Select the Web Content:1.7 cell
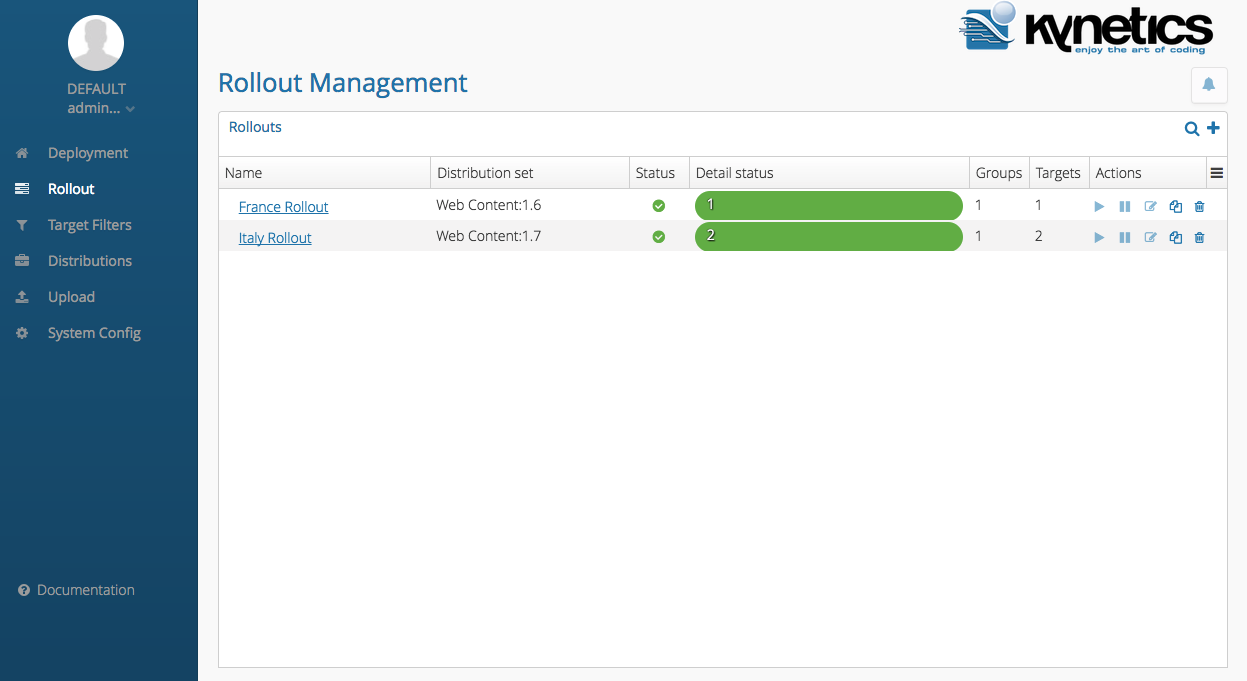 click(x=489, y=236)
